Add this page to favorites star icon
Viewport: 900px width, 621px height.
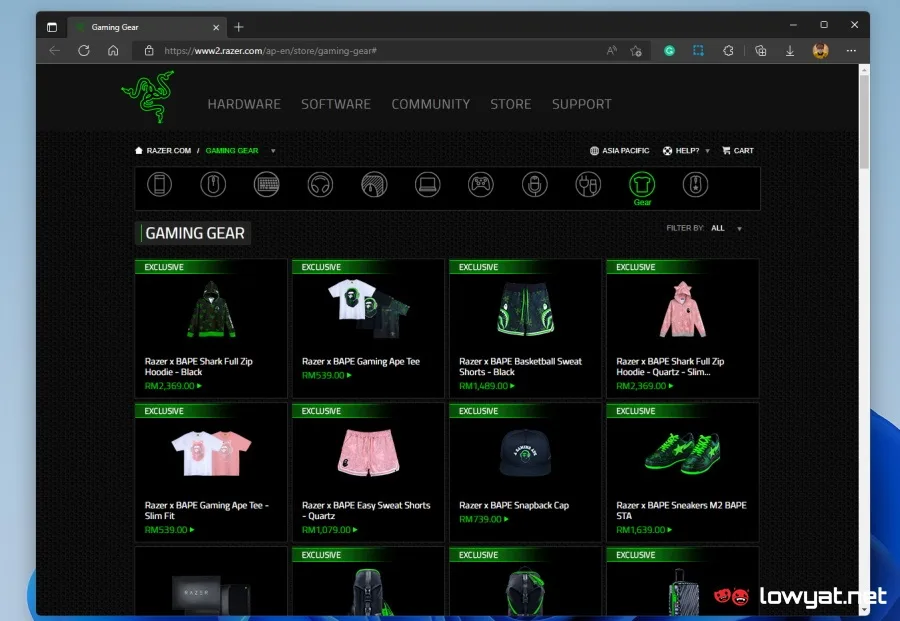(x=636, y=51)
